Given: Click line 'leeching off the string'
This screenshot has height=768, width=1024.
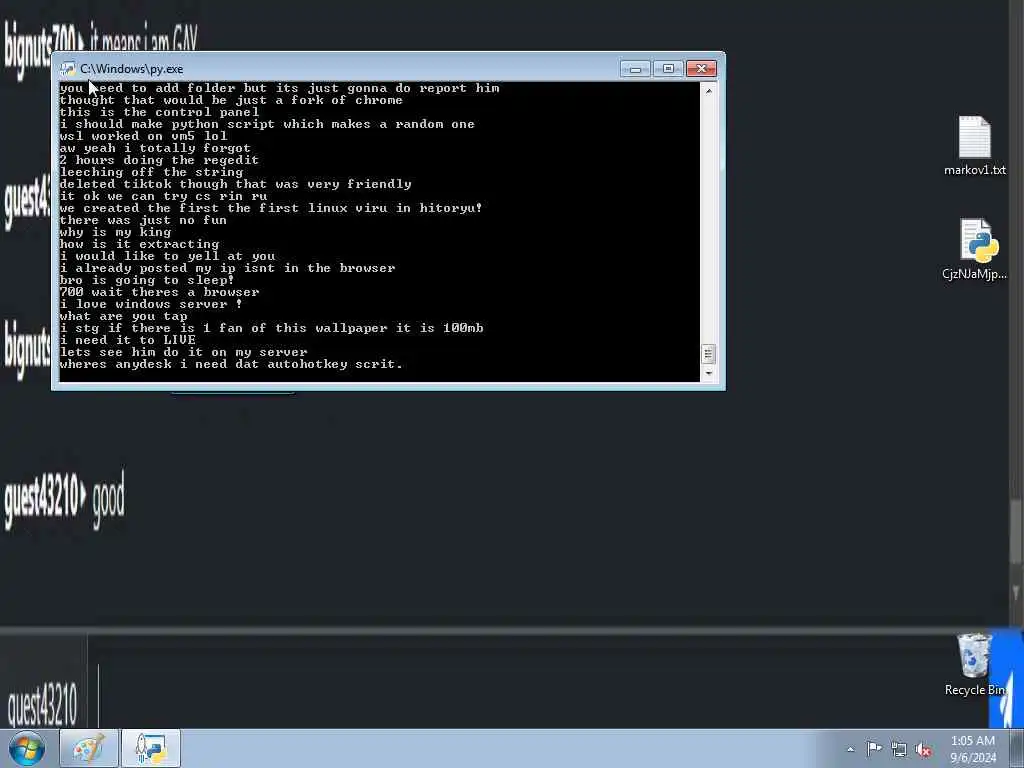Looking at the screenshot, I should [152, 172].
